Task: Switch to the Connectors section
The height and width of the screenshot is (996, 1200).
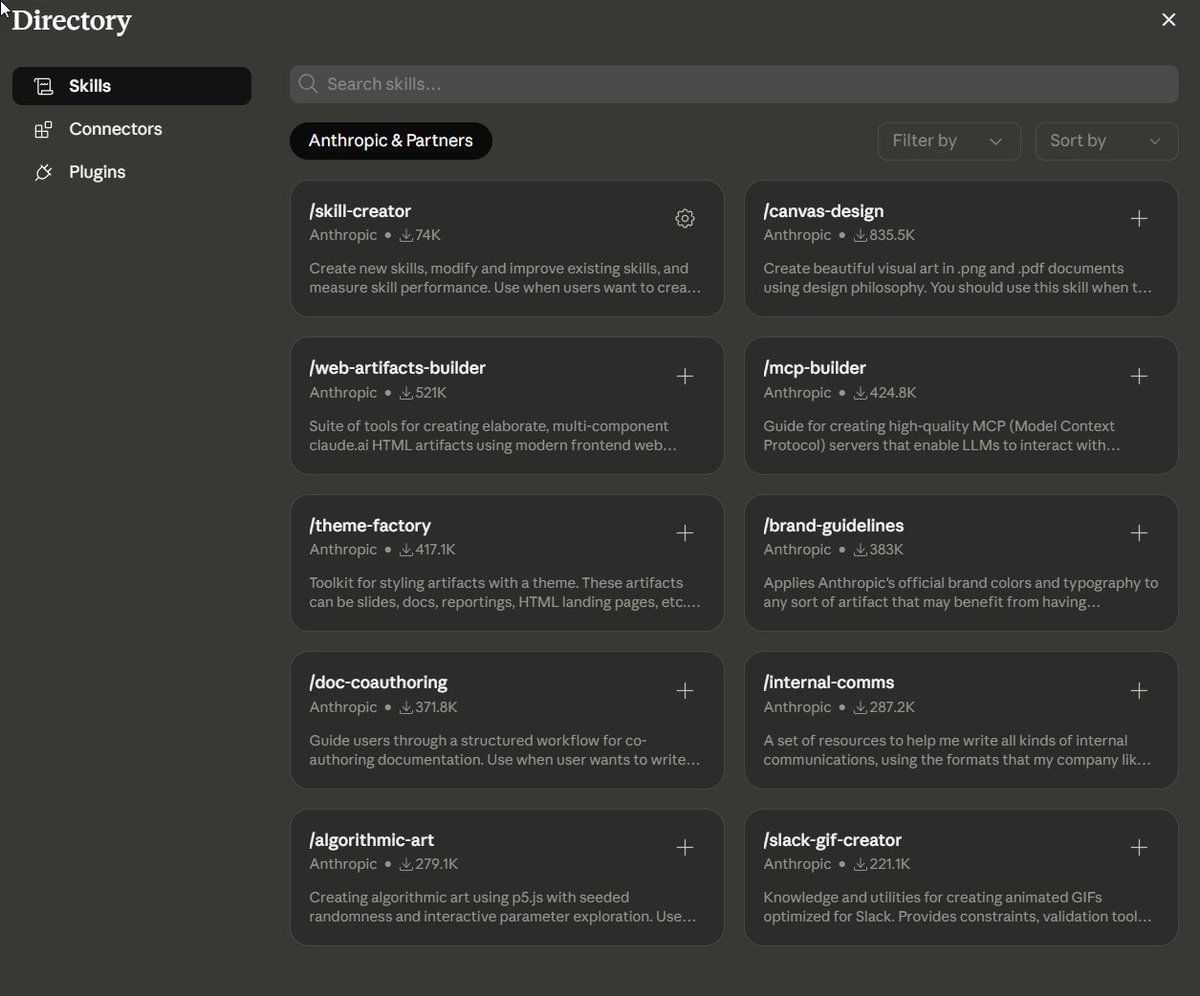Action: (132, 129)
